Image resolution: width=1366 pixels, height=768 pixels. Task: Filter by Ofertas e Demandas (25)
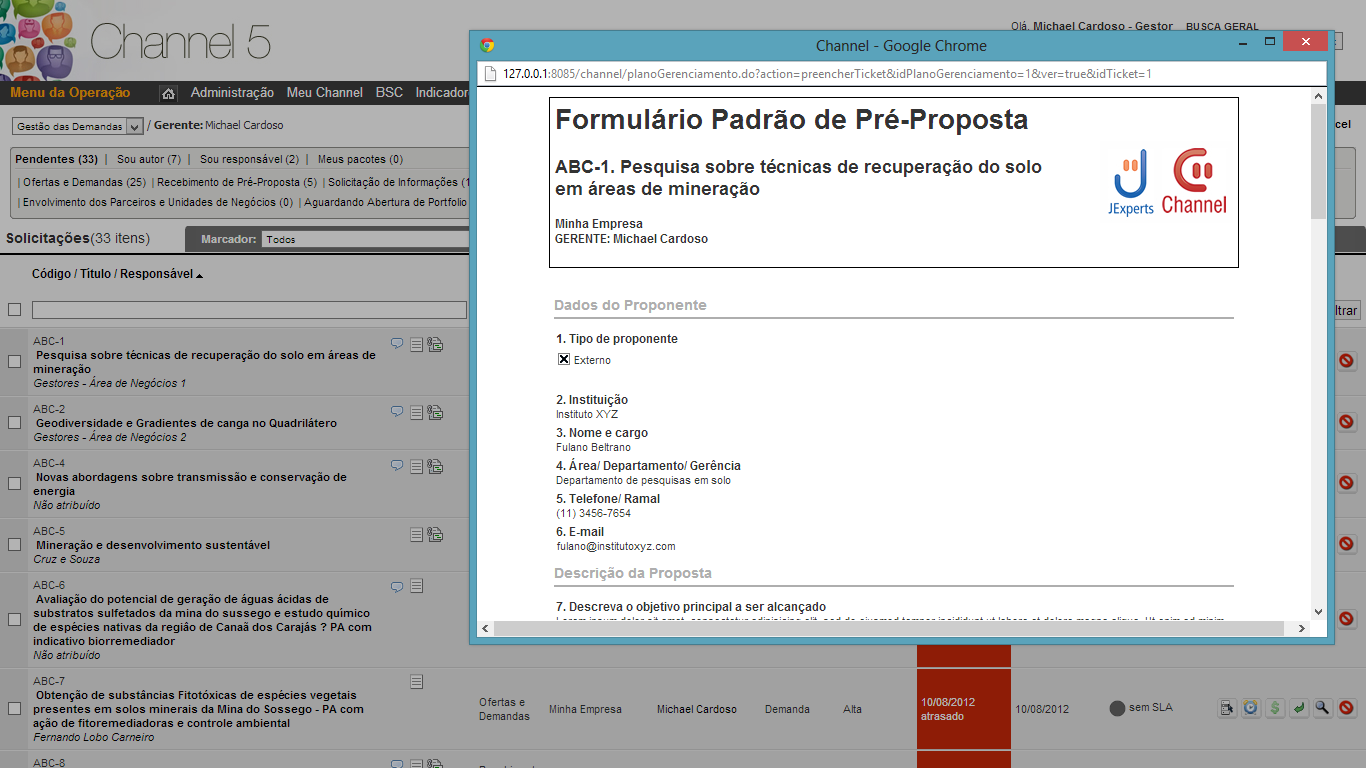(84, 182)
